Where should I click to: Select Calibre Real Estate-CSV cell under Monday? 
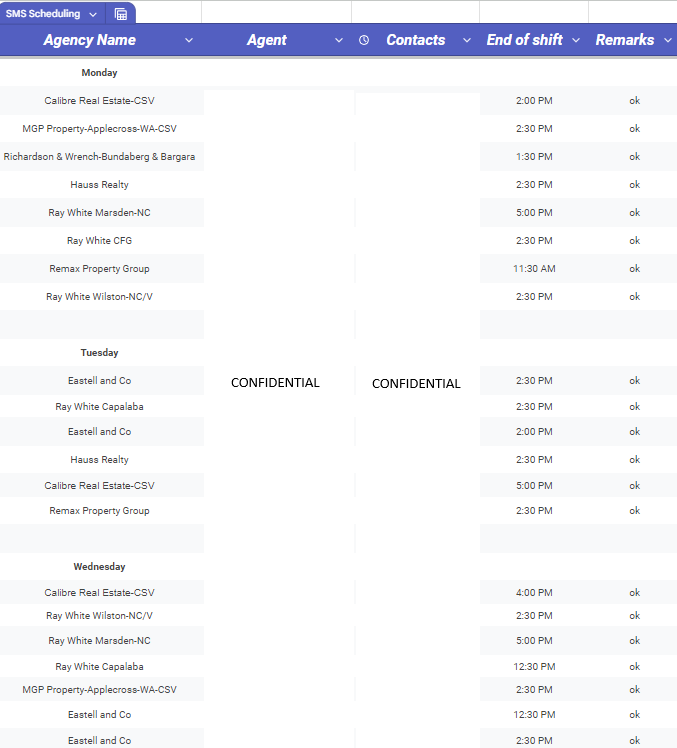point(99,101)
